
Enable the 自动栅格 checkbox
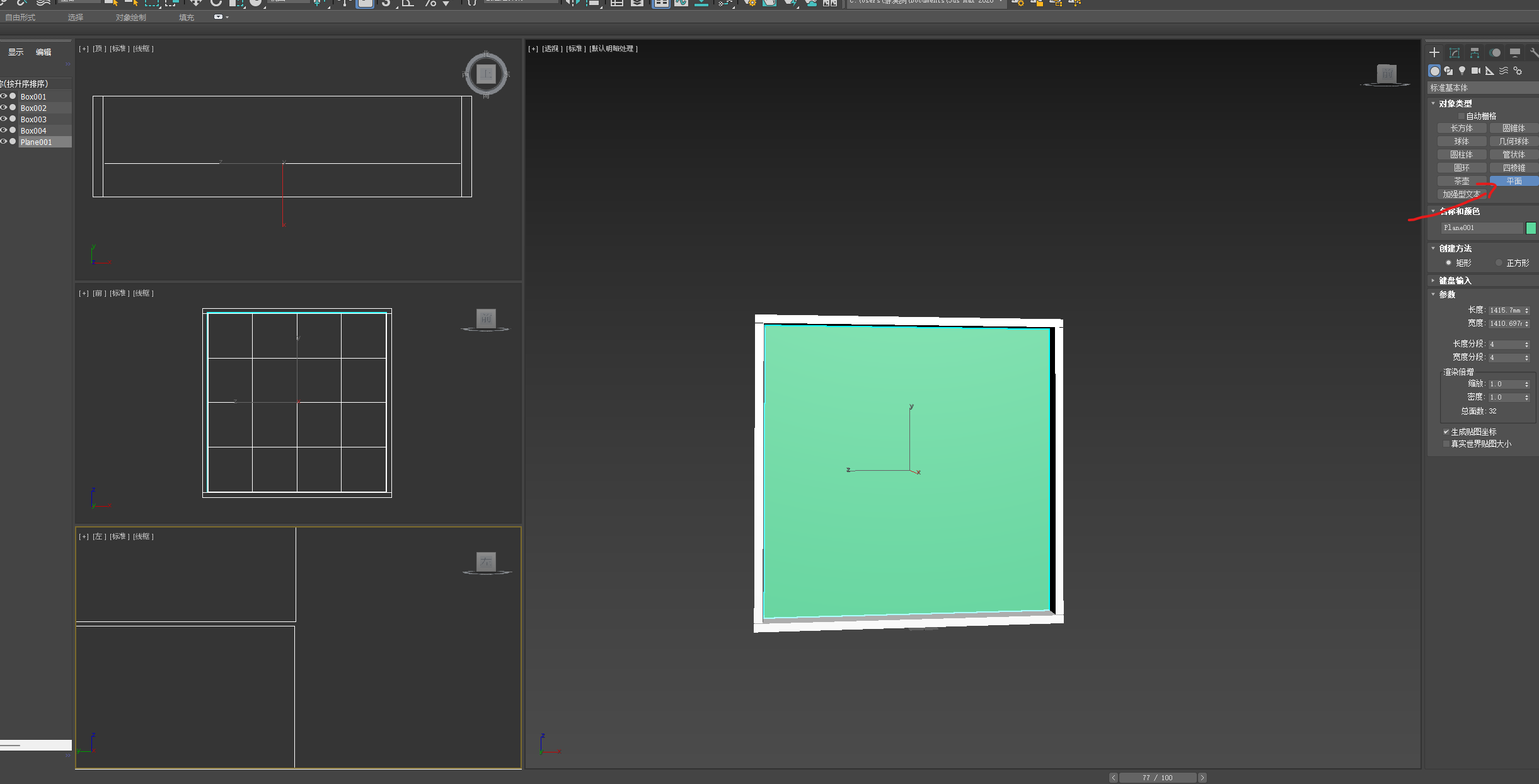pyautogui.click(x=1461, y=116)
